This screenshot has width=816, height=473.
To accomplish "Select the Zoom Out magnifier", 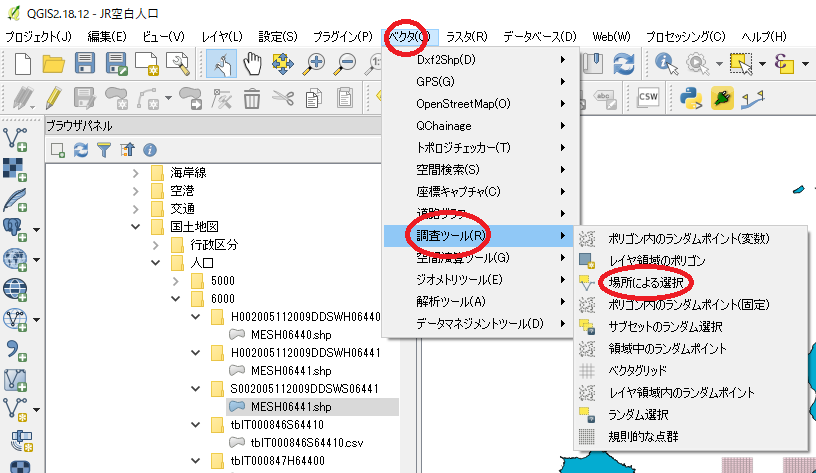I will tap(345, 63).
